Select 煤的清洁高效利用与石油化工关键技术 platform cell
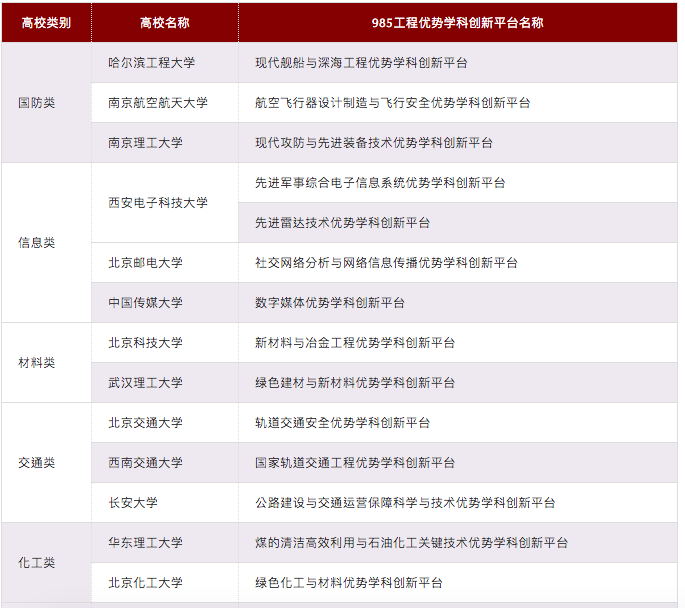Viewport: 685px width, 608px height. click(x=458, y=543)
